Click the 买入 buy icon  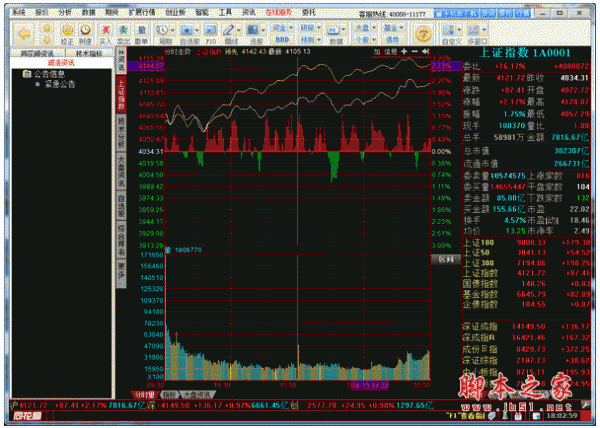click(105, 30)
